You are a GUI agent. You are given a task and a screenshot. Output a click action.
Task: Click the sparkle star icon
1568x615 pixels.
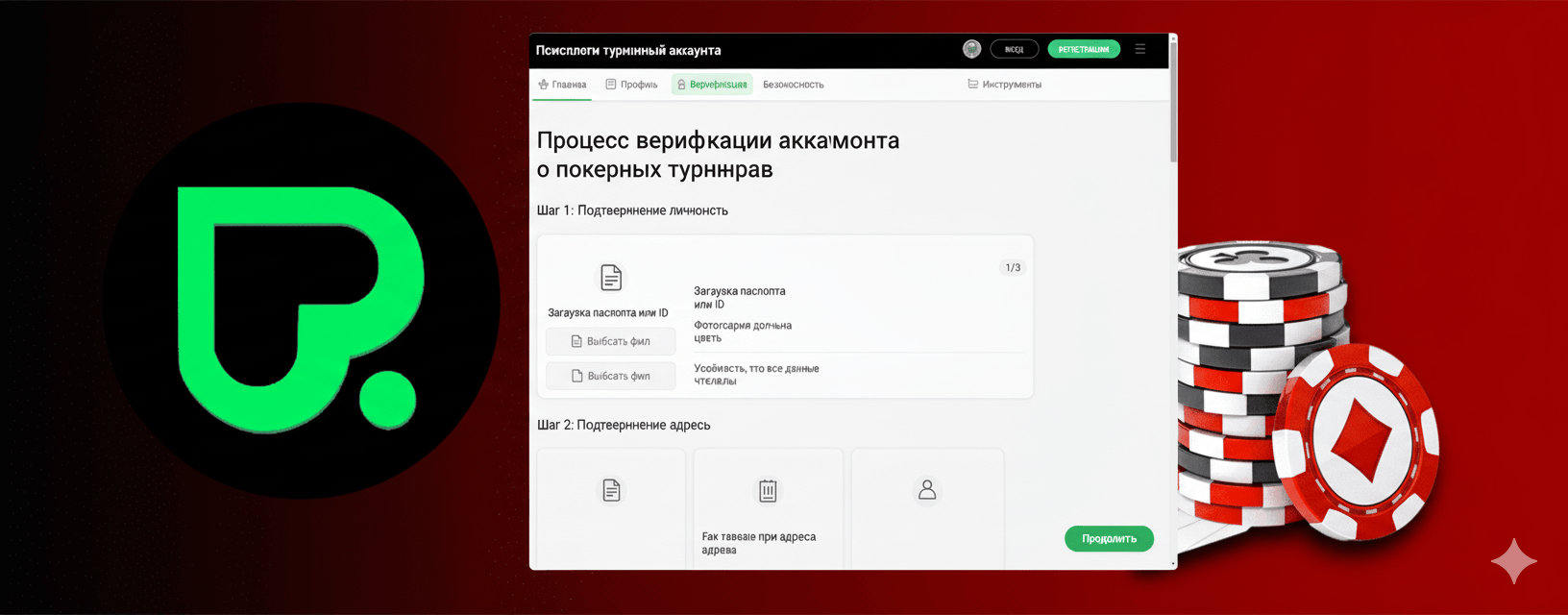pos(1514,561)
